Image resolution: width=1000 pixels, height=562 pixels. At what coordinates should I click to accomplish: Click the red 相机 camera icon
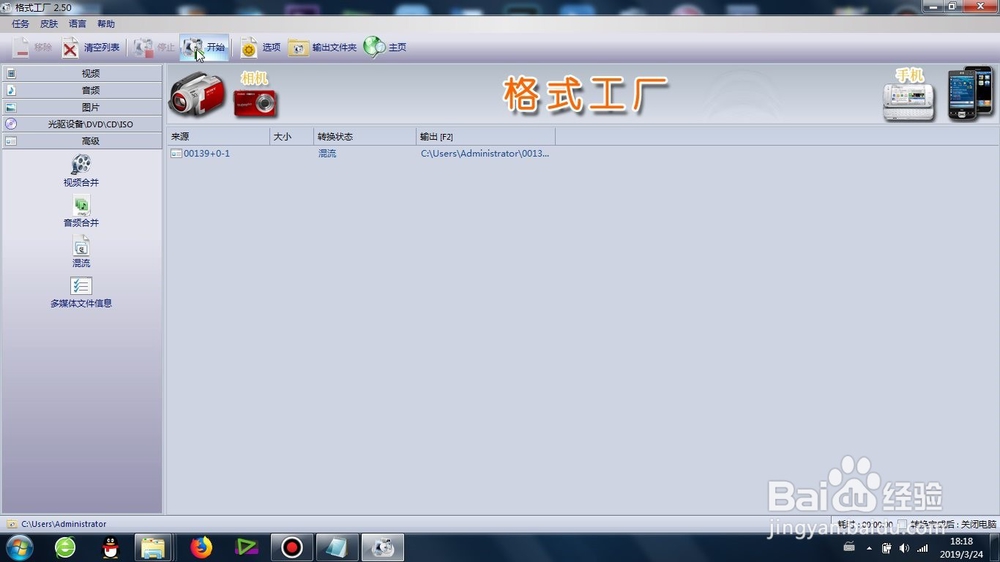(255, 102)
